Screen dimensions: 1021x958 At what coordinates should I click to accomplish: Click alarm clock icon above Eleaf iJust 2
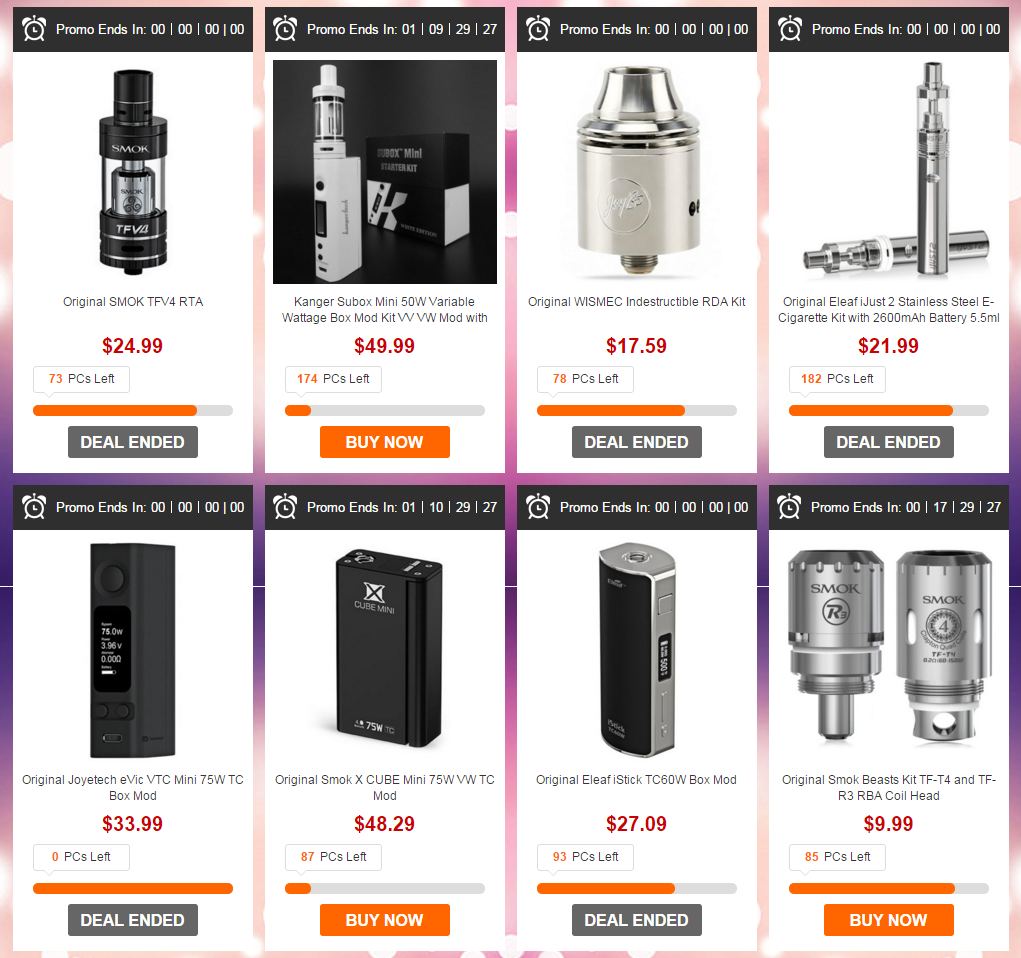point(790,29)
